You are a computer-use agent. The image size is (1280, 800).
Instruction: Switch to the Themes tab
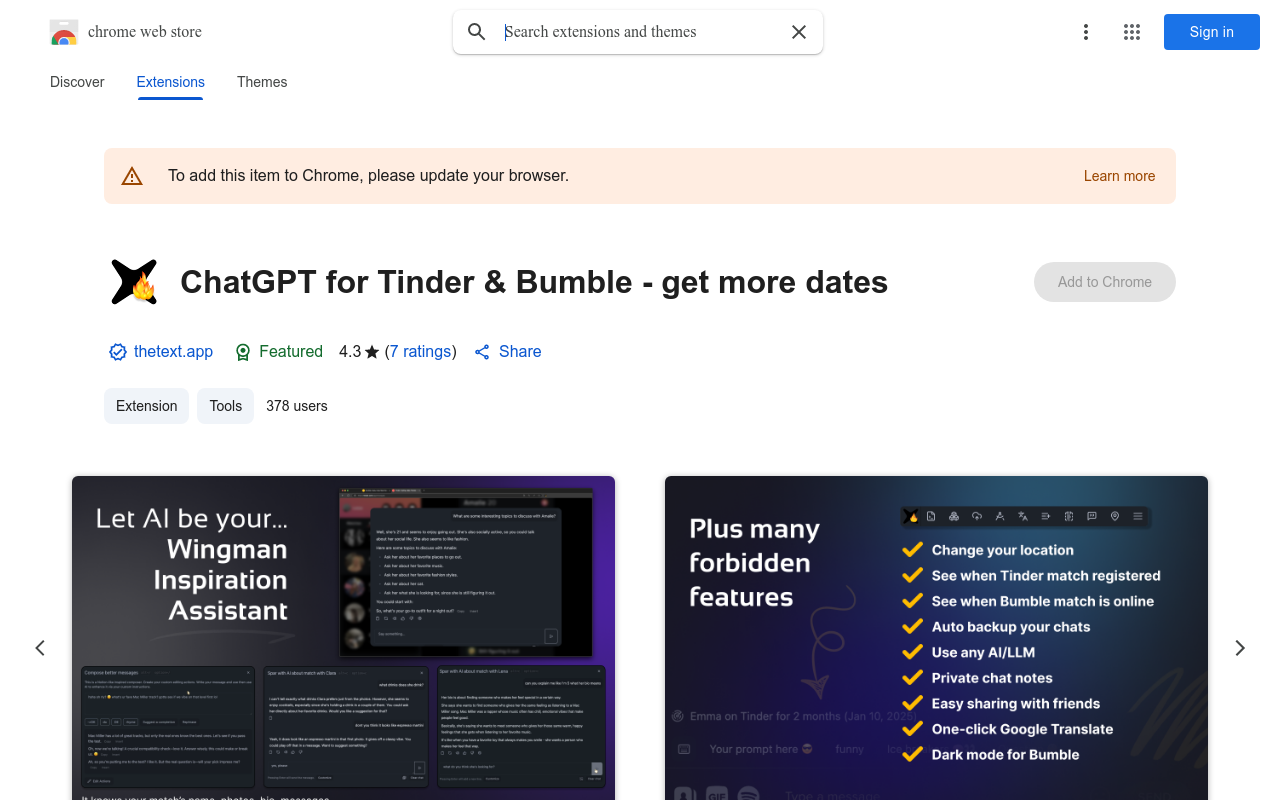coord(262,82)
